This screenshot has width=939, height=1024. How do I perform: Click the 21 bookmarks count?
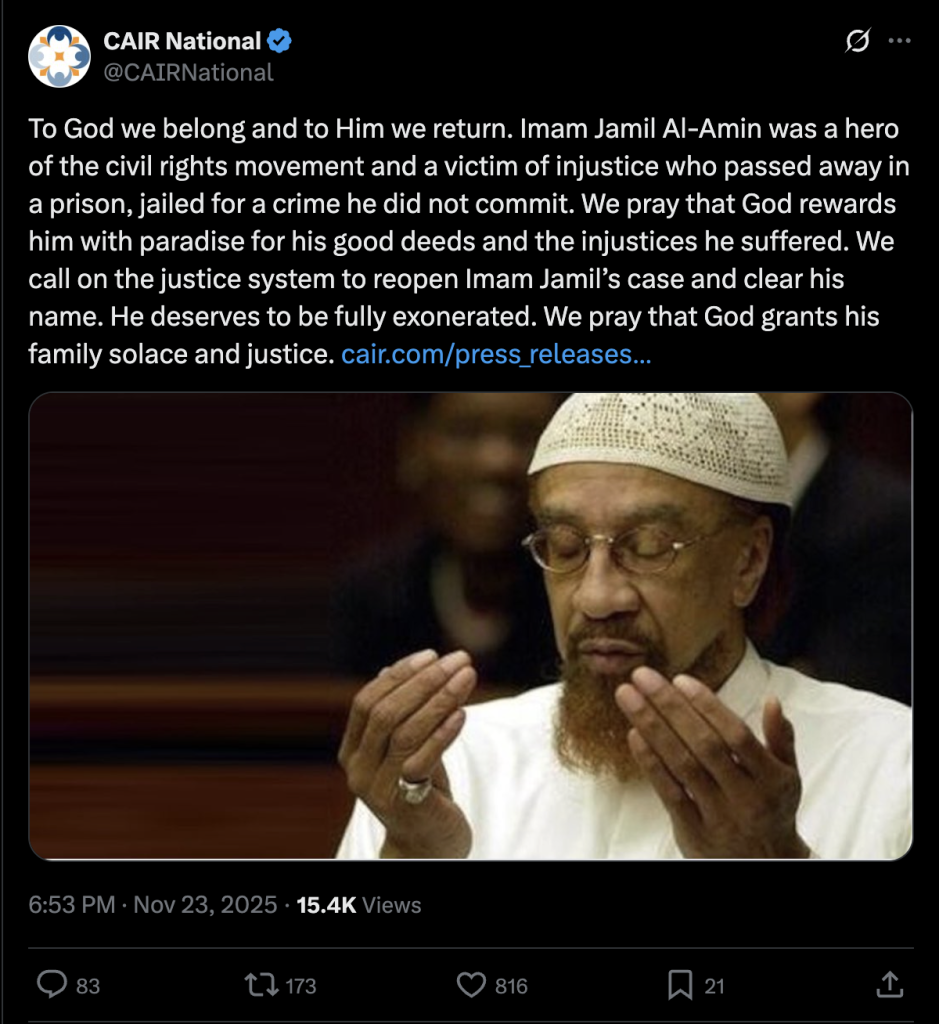(714, 986)
